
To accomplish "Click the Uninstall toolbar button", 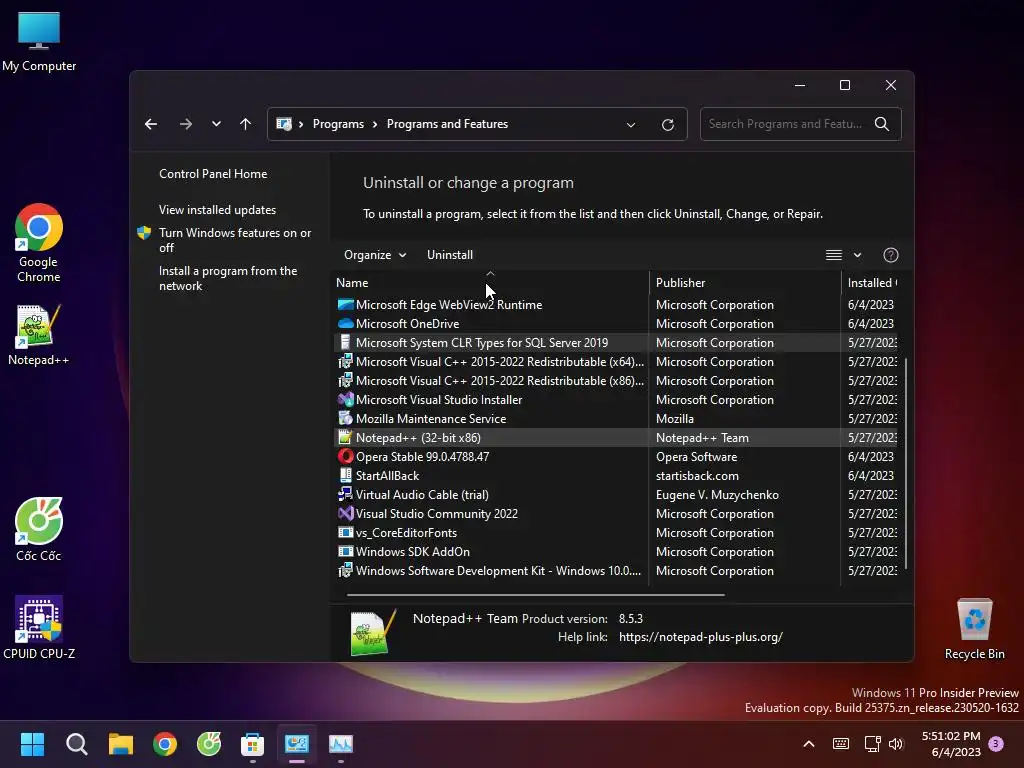I will (450, 255).
